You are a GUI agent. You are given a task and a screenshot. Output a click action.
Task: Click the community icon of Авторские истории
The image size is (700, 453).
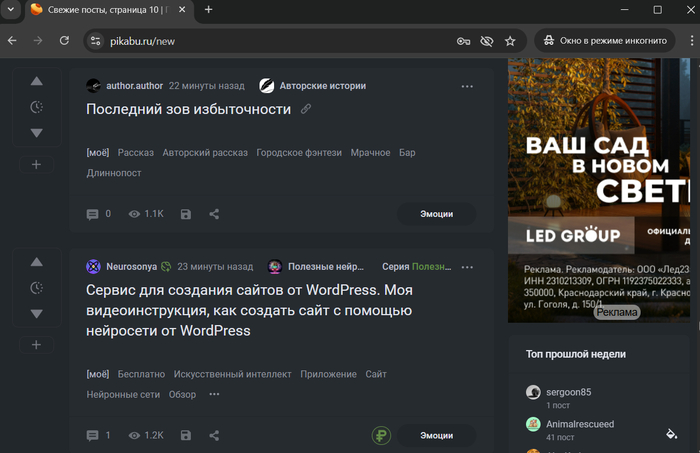pyautogui.click(x=267, y=86)
